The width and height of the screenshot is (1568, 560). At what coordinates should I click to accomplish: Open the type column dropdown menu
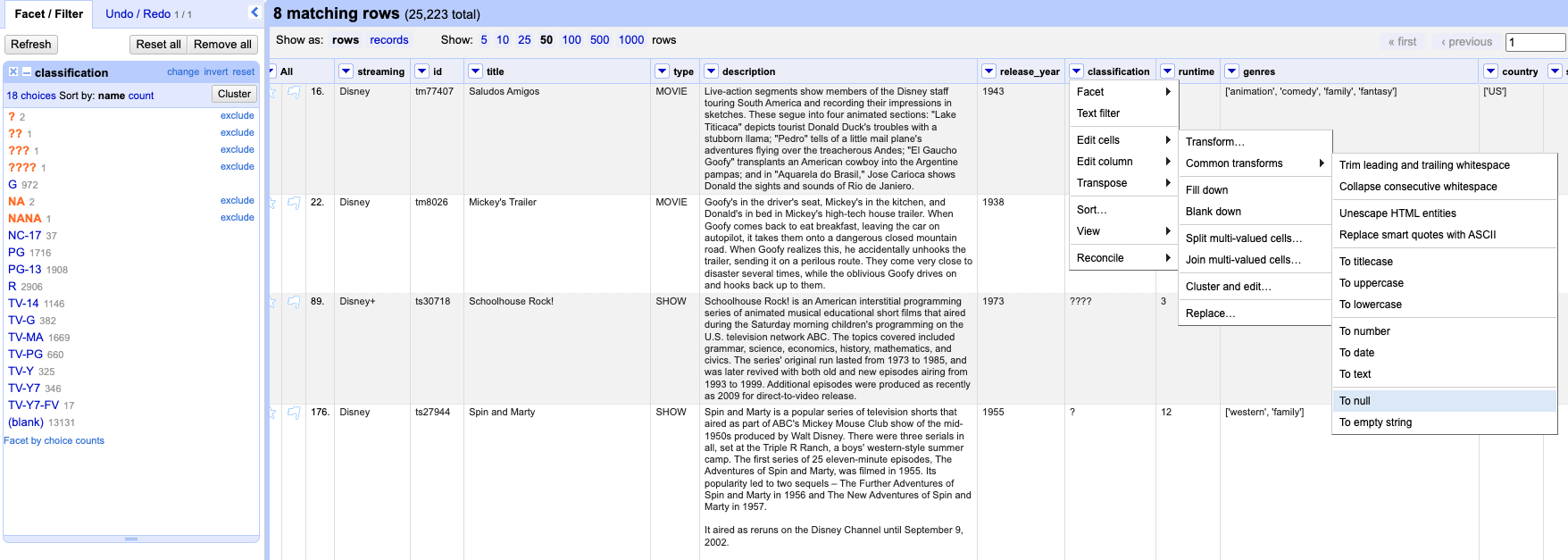click(663, 71)
